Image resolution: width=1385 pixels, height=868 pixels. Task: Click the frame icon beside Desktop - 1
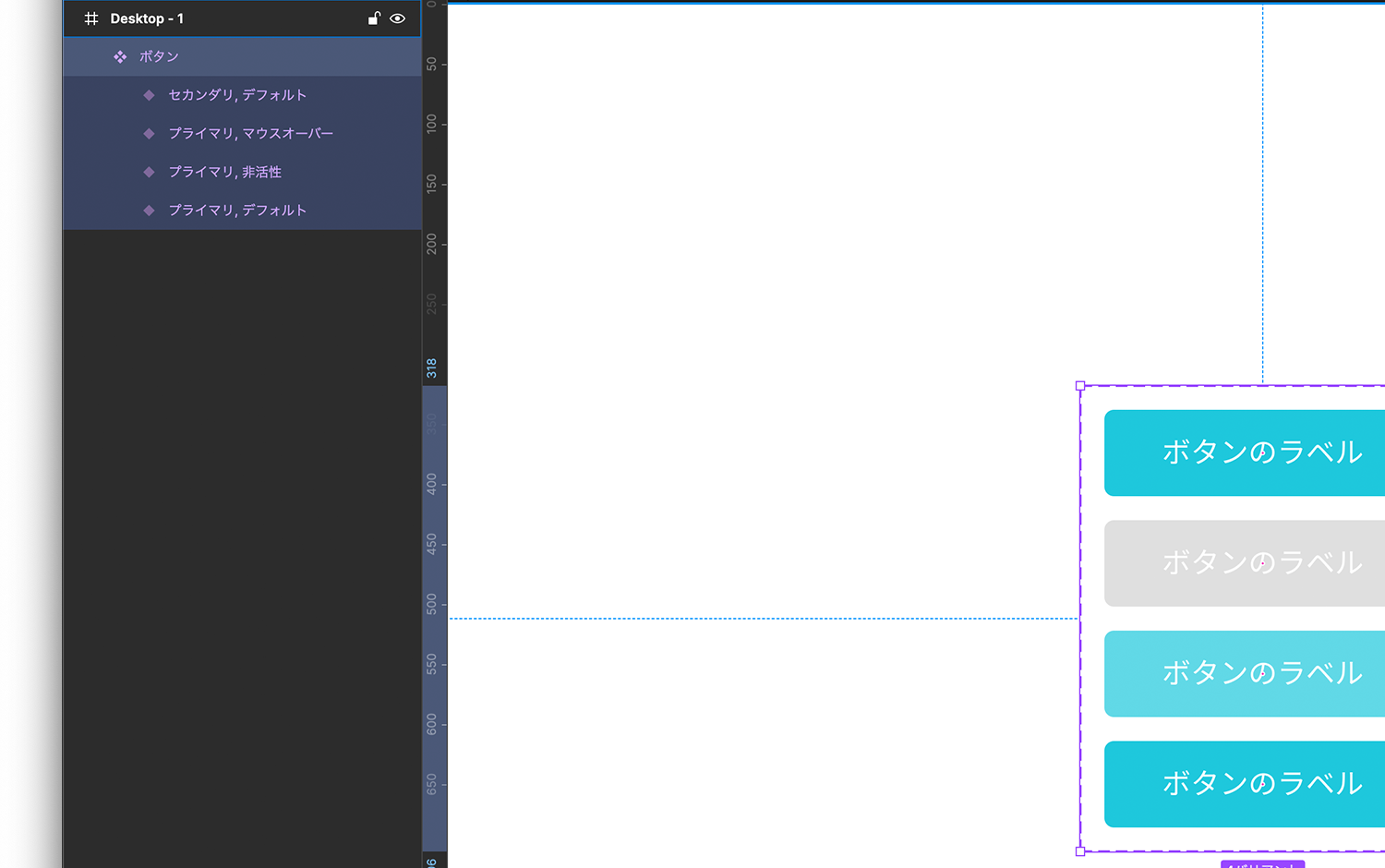pyautogui.click(x=91, y=18)
